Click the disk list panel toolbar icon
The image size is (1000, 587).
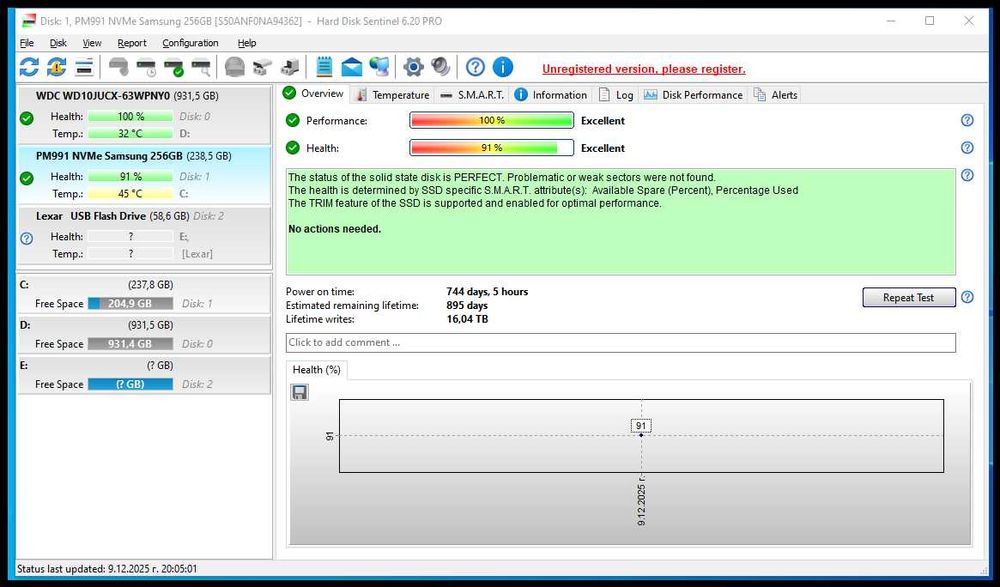coord(84,67)
